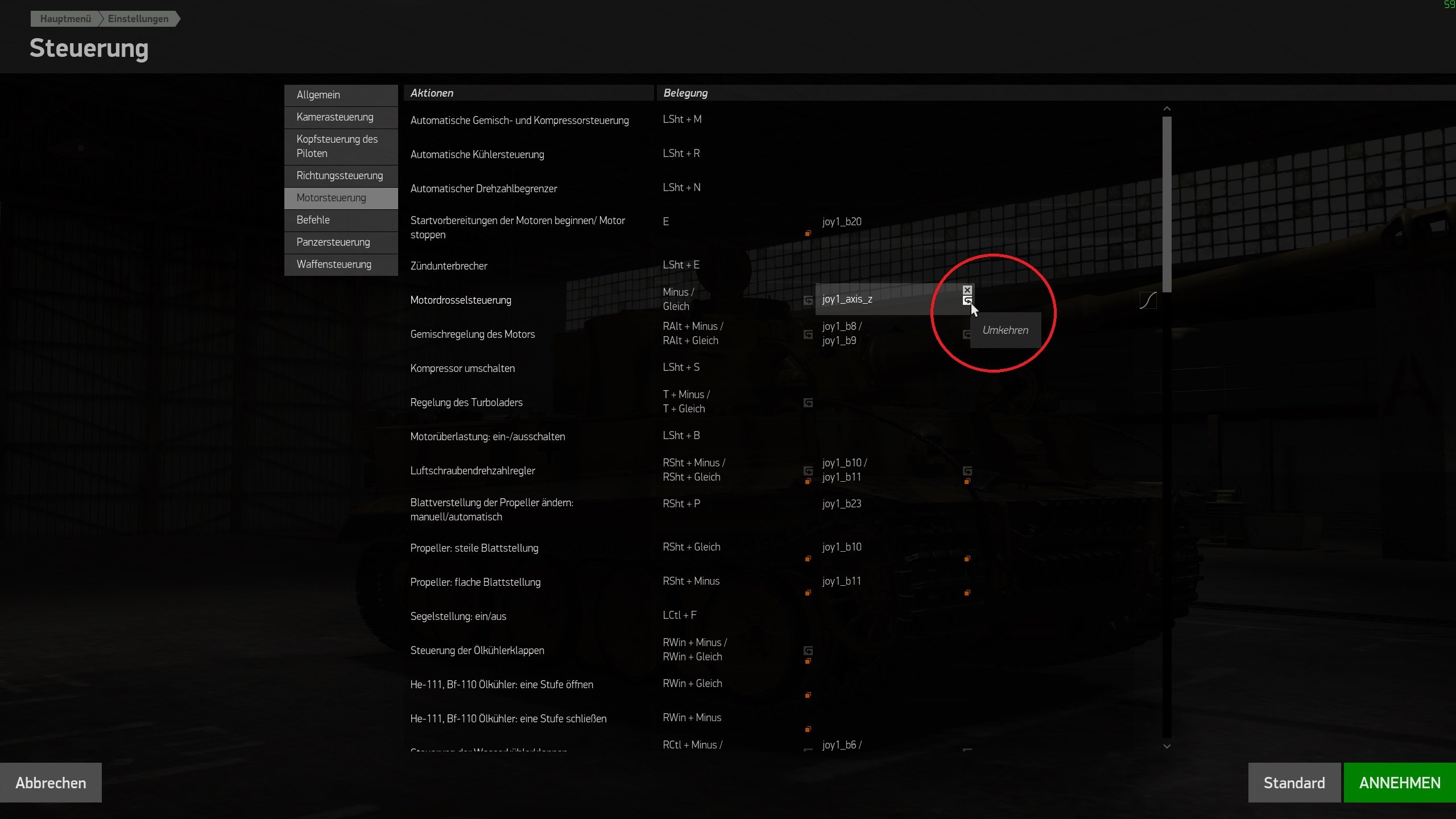Image resolution: width=1456 pixels, height=819 pixels.
Task: Invert keyboard binding for Steuerung der Ölkühlerklappen
Action: coord(808,651)
